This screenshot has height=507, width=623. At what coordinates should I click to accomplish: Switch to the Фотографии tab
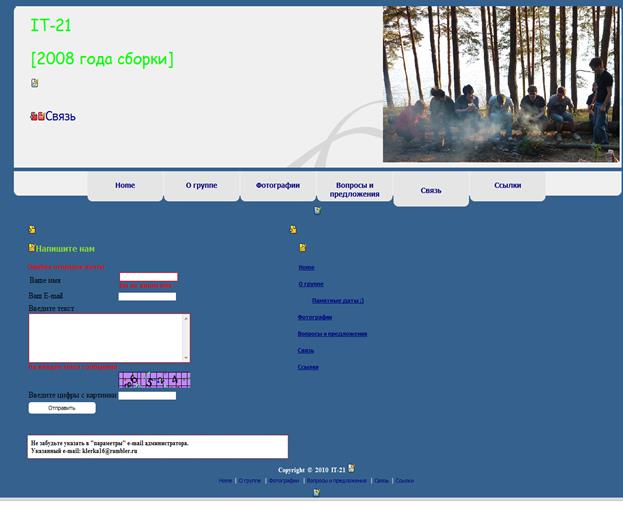point(278,186)
